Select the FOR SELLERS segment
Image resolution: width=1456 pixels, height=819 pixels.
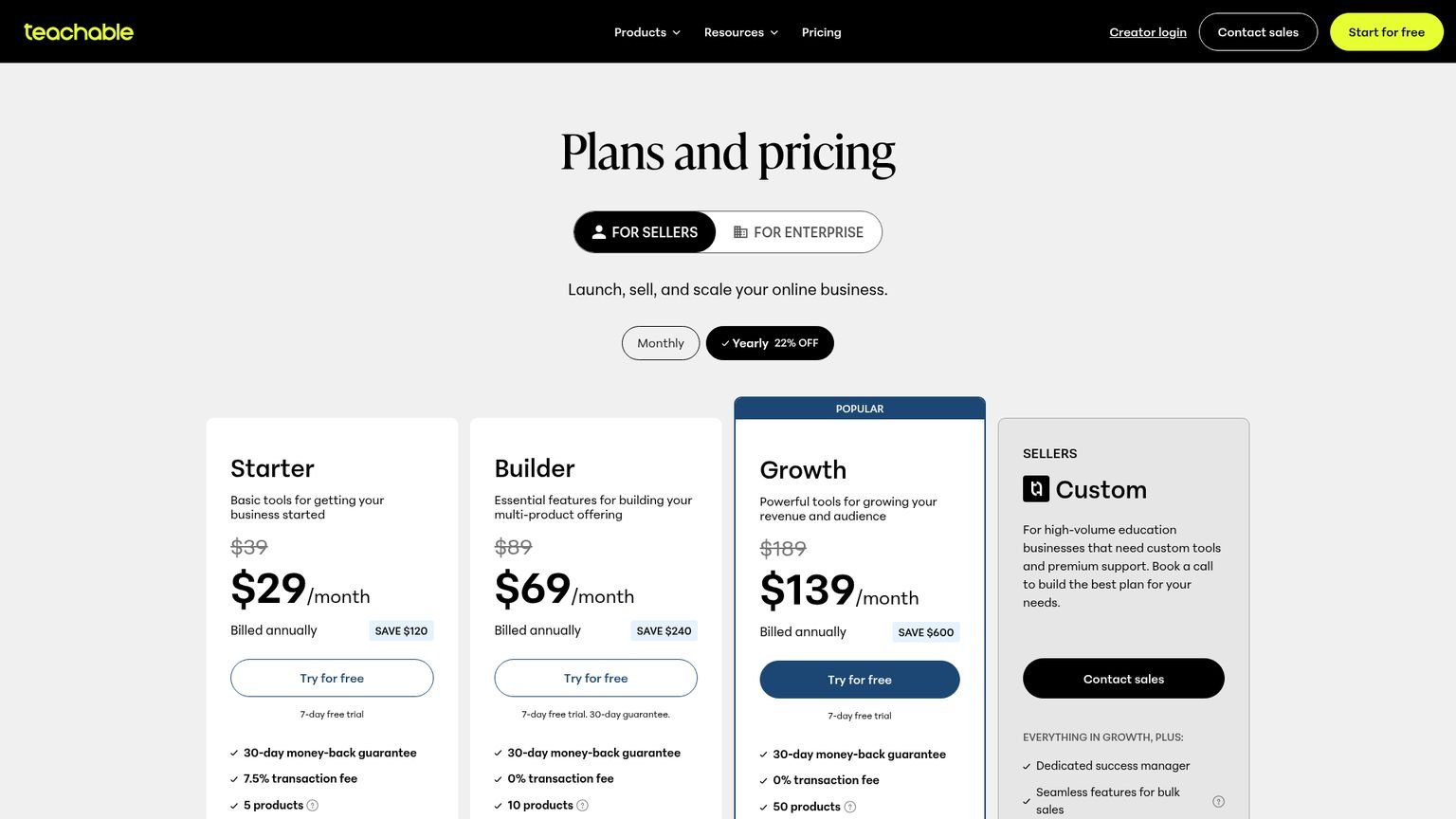645,231
